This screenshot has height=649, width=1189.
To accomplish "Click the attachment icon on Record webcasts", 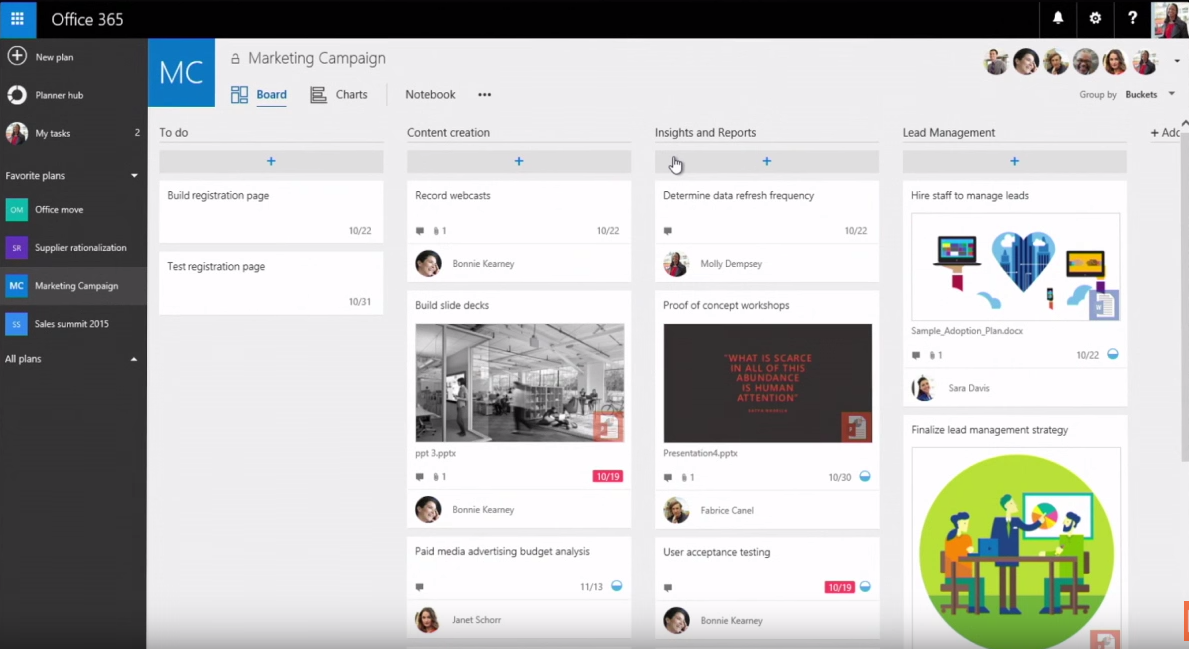I will point(436,230).
